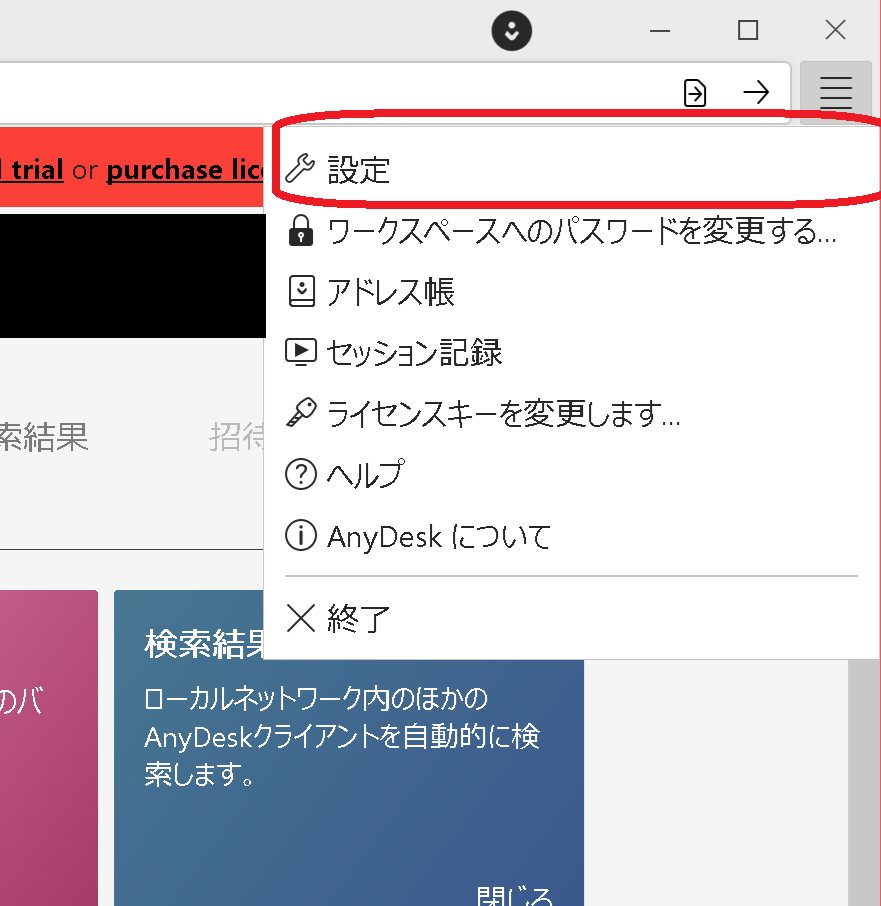Close the AnyDesk window
The height and width of the screenshot is (906, 881).
click(835, 30)
